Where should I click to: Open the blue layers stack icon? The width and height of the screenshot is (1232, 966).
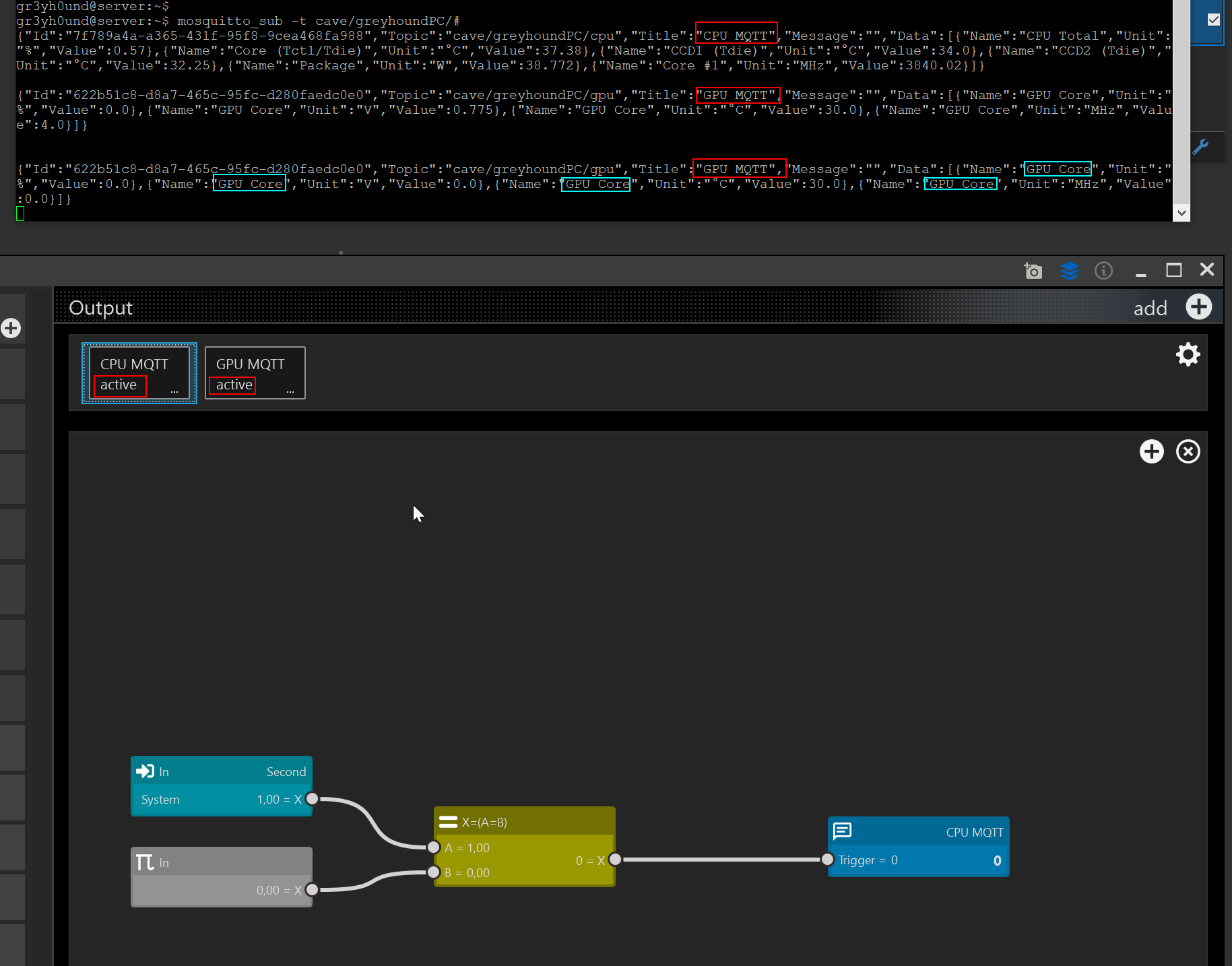point(1069,271)
